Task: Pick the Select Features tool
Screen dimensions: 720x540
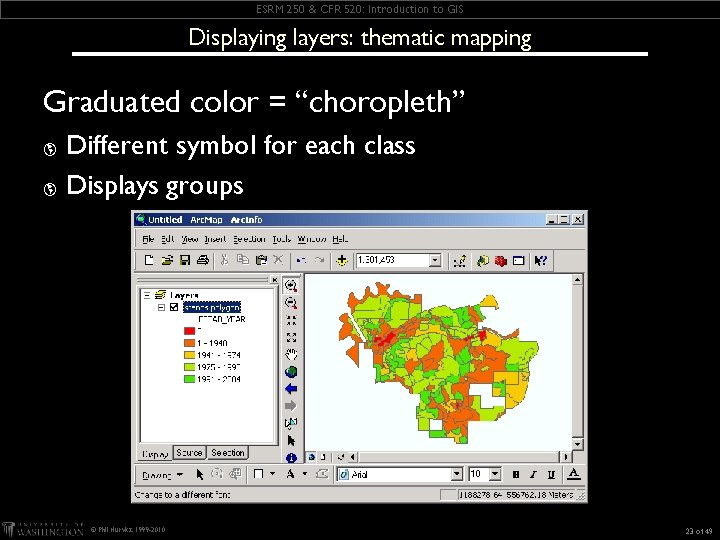Action: 291,423
